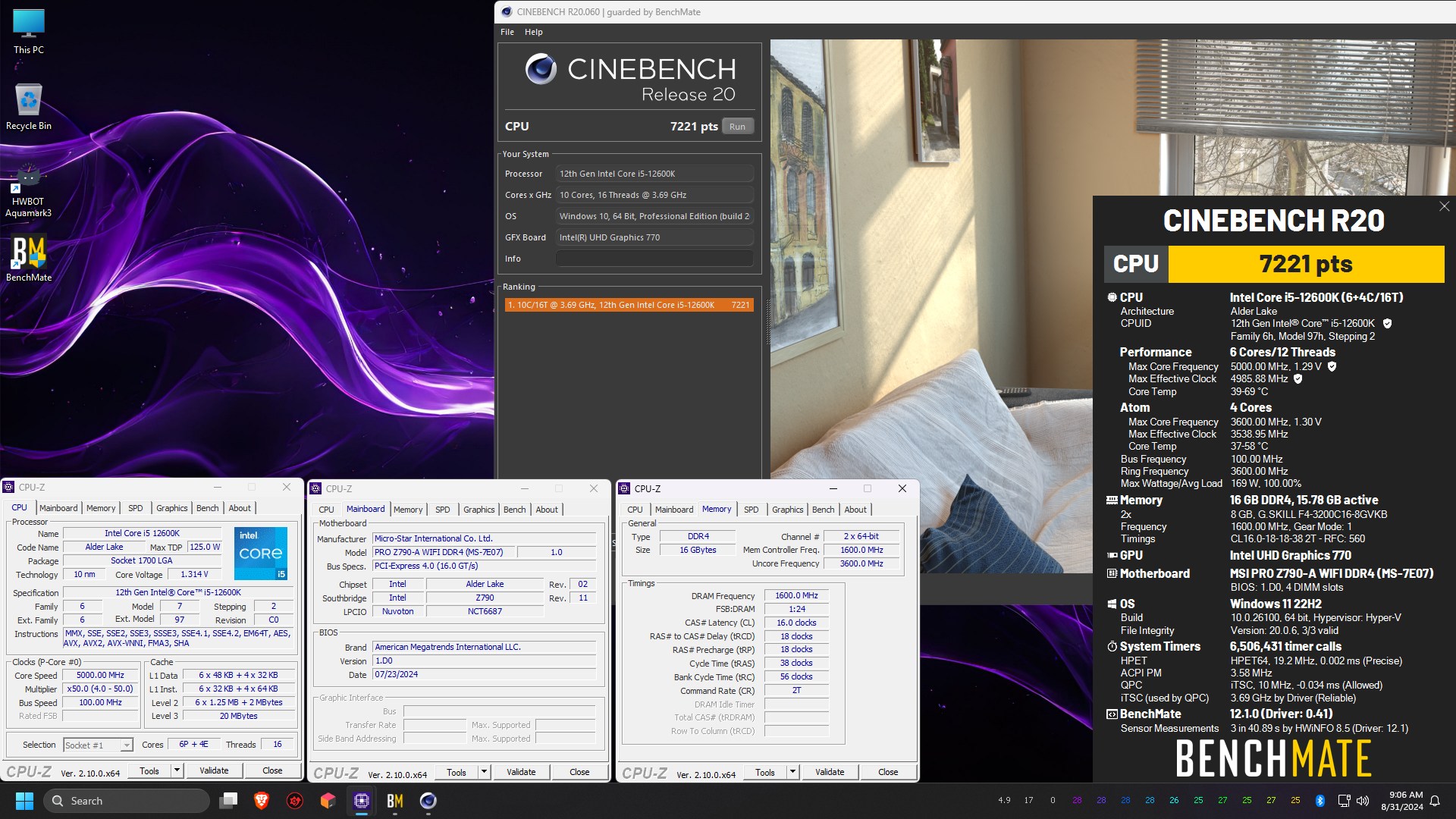Open the network tray icon
This screenshot has width=1456, height=819.
(x=1344, y=800)
